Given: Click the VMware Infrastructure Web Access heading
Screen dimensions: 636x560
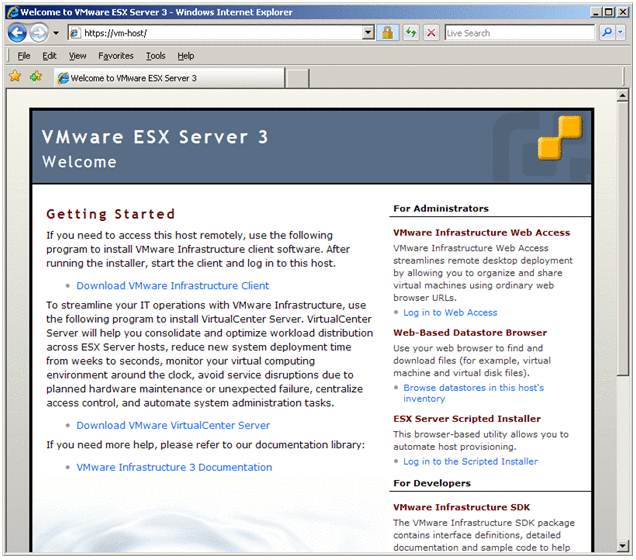Looking at the screenshot, I should click(481, 233).
